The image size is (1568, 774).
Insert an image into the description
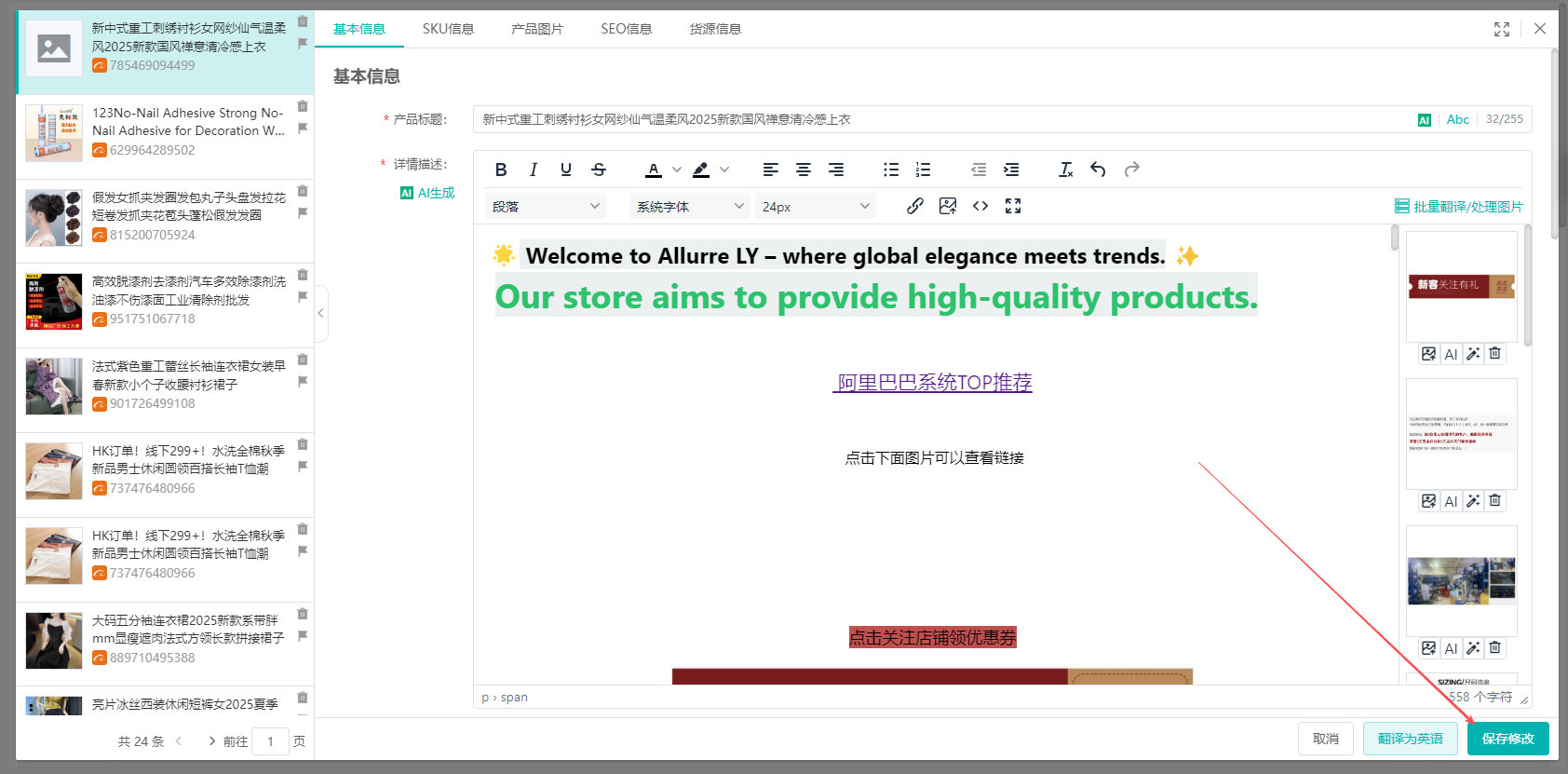click(948, 206)
